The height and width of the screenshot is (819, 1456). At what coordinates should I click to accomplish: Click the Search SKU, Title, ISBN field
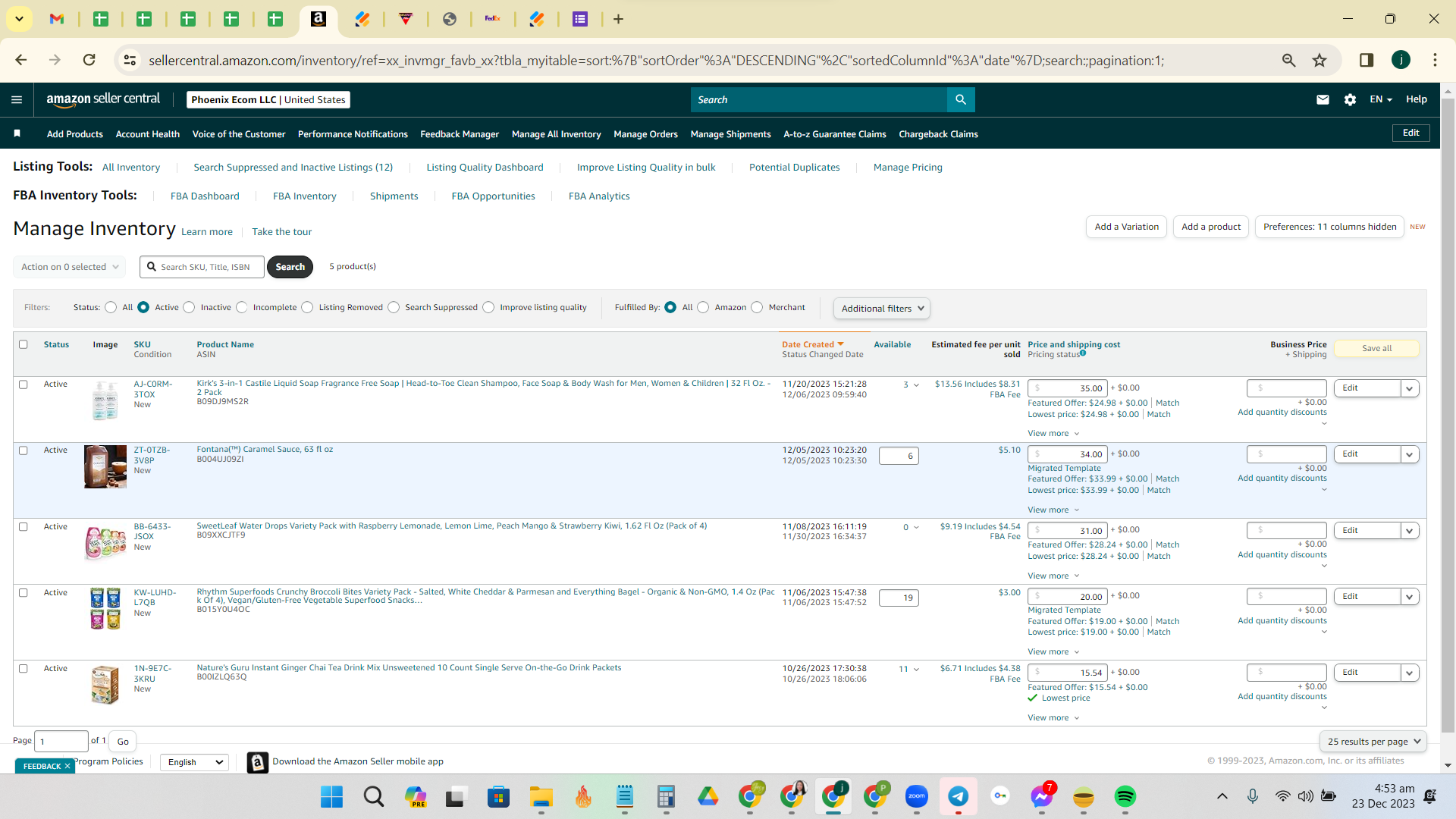(x=202, y=267)
